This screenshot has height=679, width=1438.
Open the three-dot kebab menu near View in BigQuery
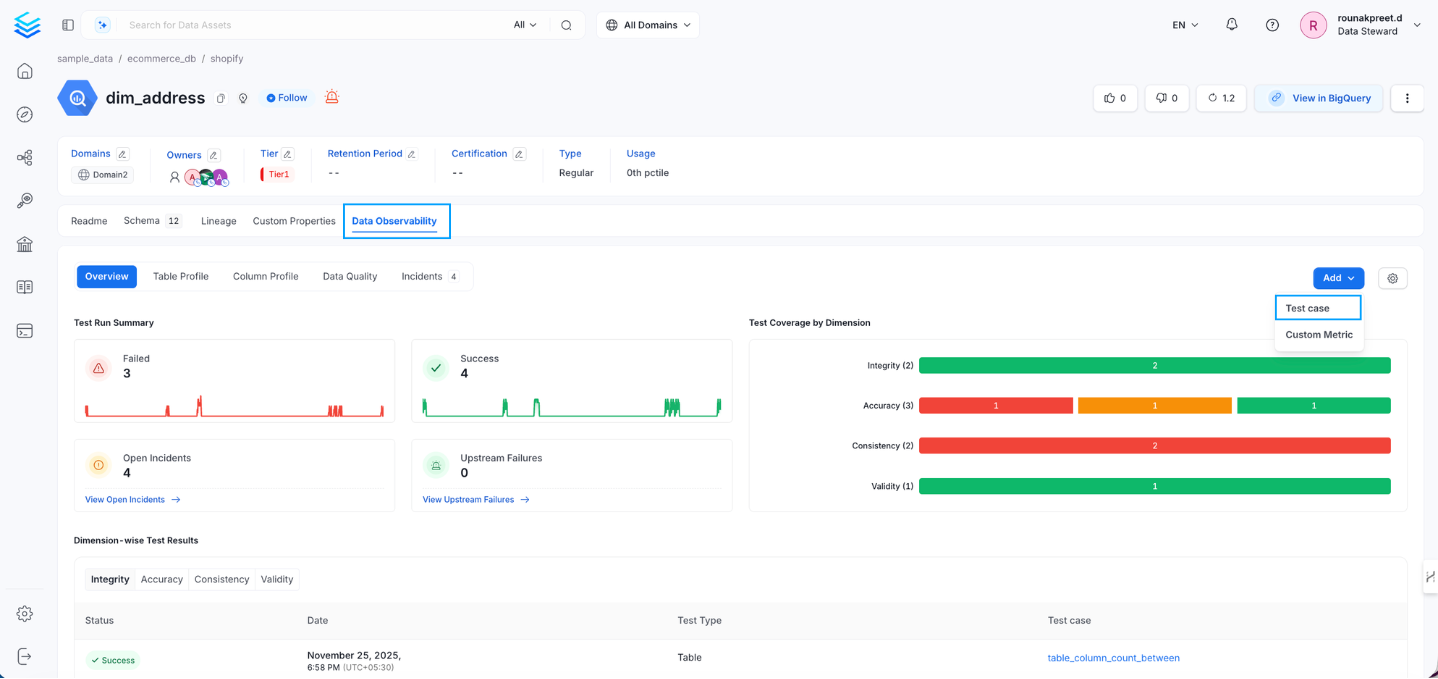coord(1406,98)
